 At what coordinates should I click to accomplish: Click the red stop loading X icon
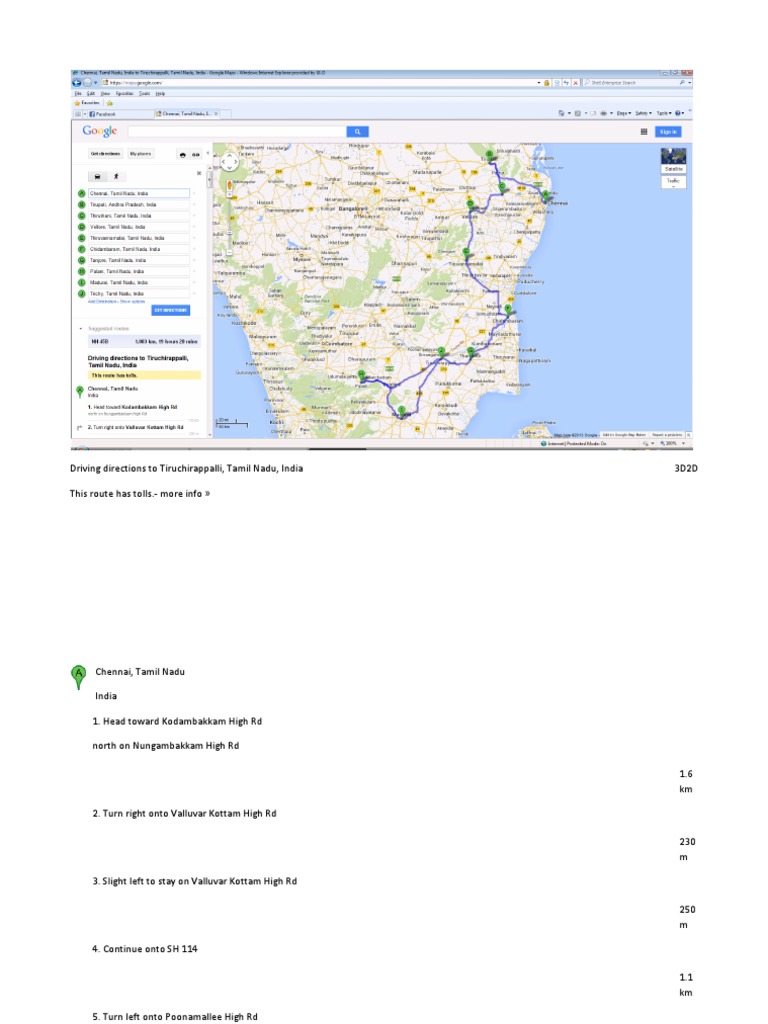[575, 83]
